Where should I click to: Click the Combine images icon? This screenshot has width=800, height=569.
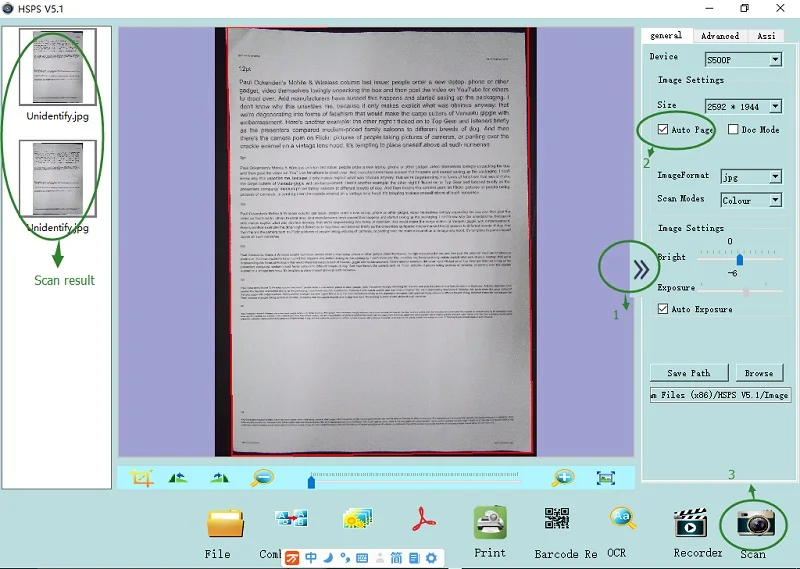click(x=291, y=518)
